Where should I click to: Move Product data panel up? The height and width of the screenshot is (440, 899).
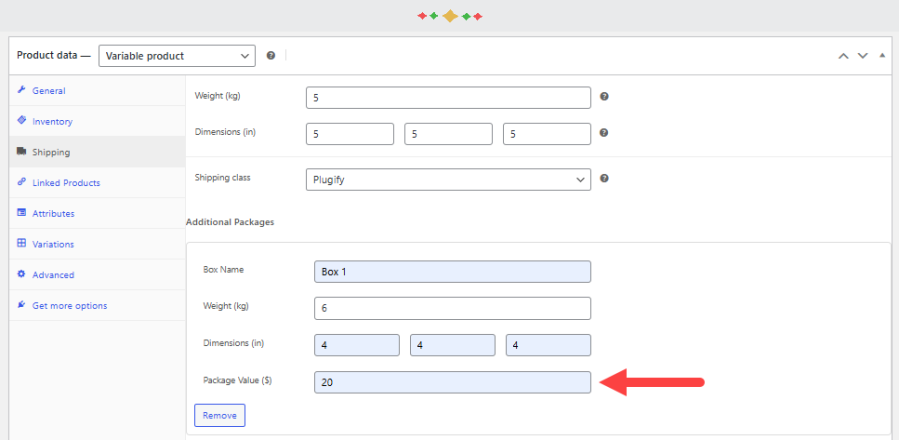[843, 56]
